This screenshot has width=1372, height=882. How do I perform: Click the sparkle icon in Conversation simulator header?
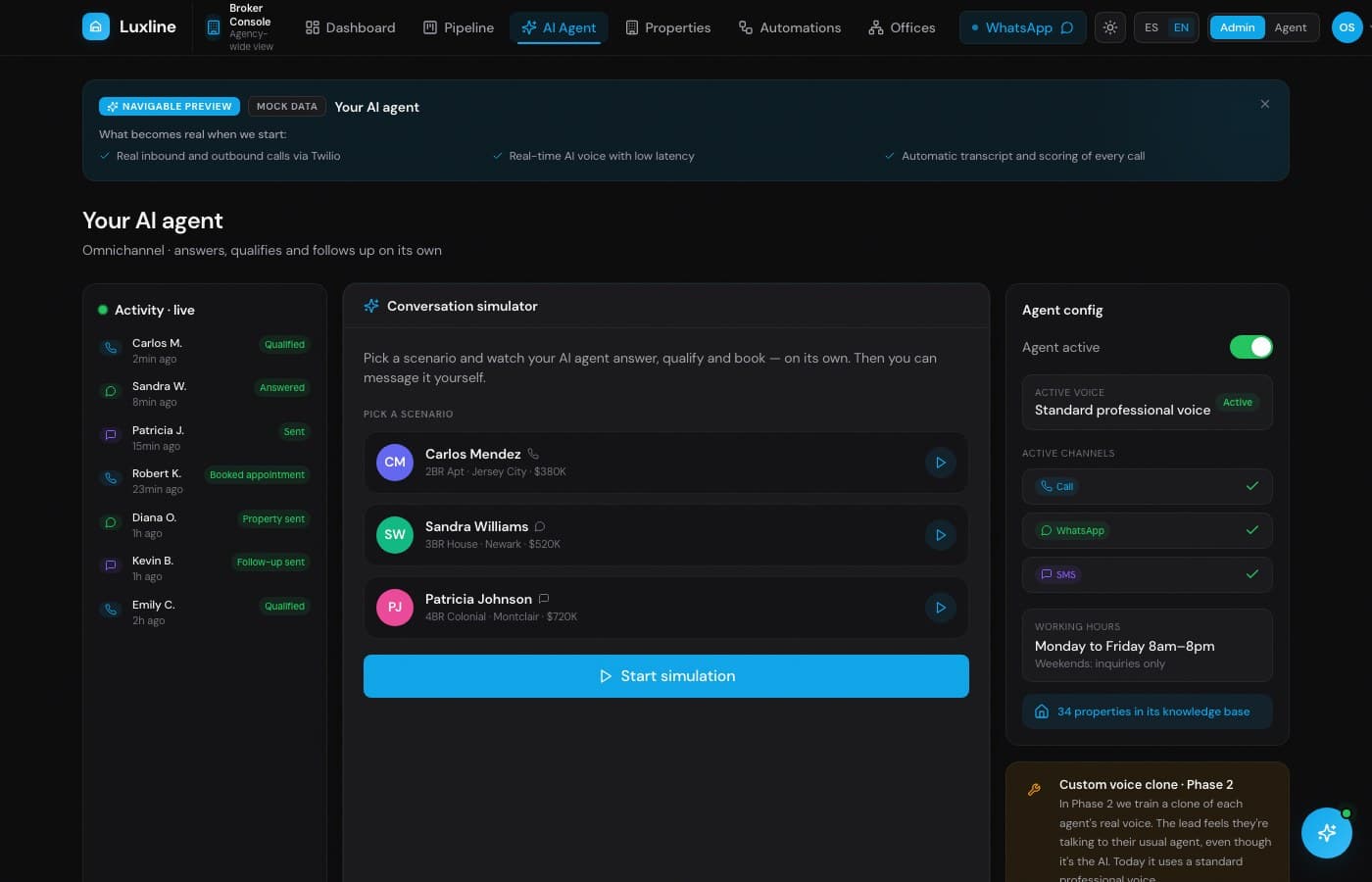click(371, 306)
